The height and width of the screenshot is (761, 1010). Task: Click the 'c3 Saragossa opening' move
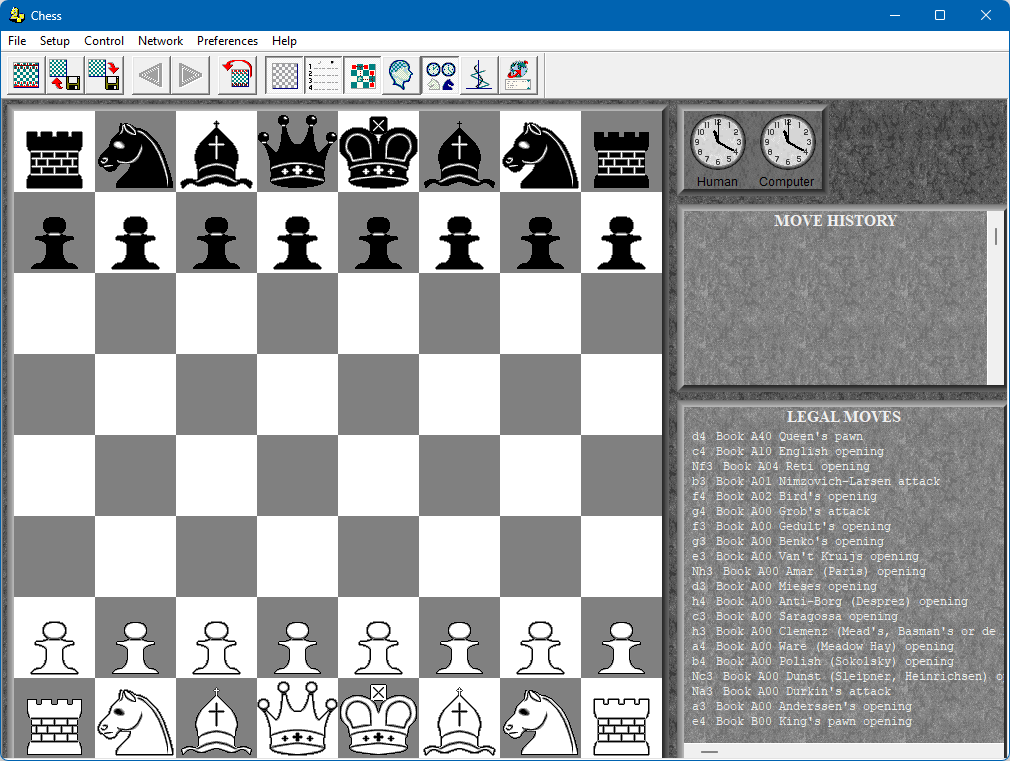(795, 616)
